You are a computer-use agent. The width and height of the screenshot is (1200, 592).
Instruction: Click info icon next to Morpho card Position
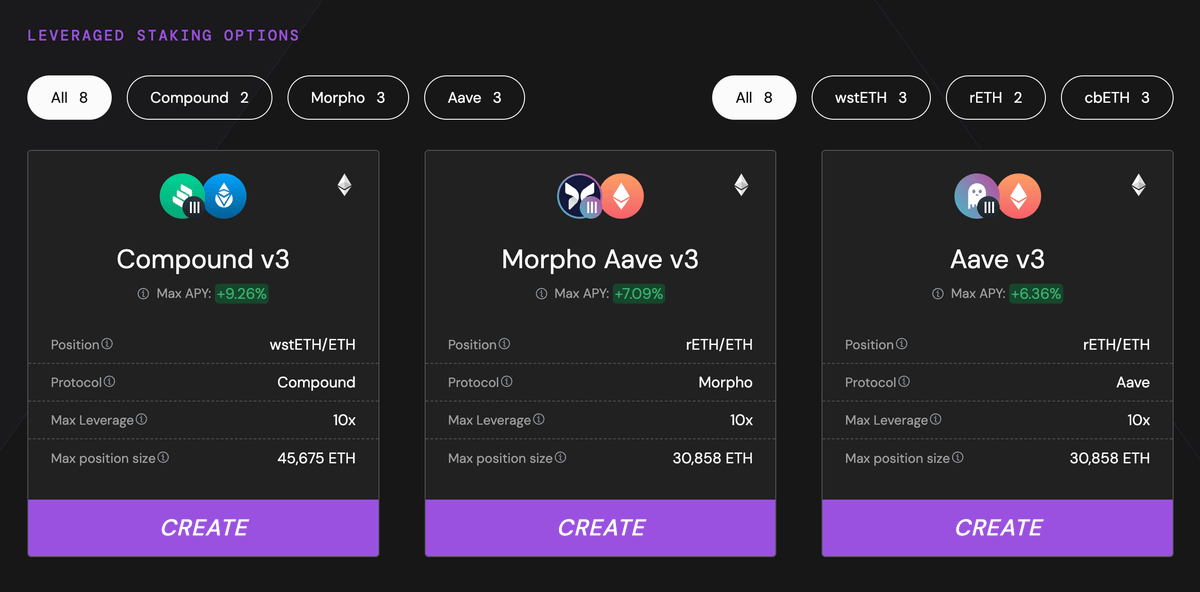[505, 344]
